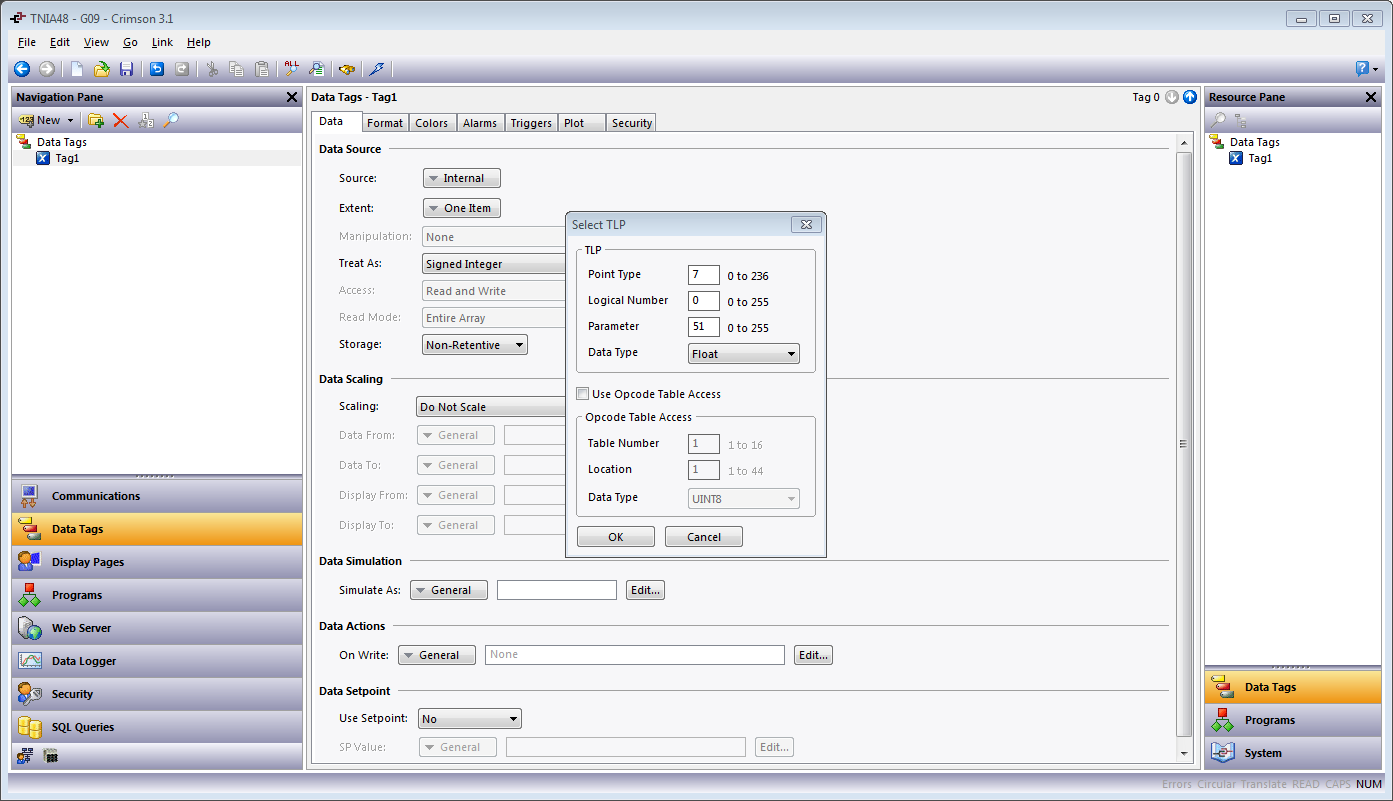Image resolution: width=1393 pixels, height=801 pixels.
Task: Click the scissors Cut icon
Action: [x=212, y=69]
